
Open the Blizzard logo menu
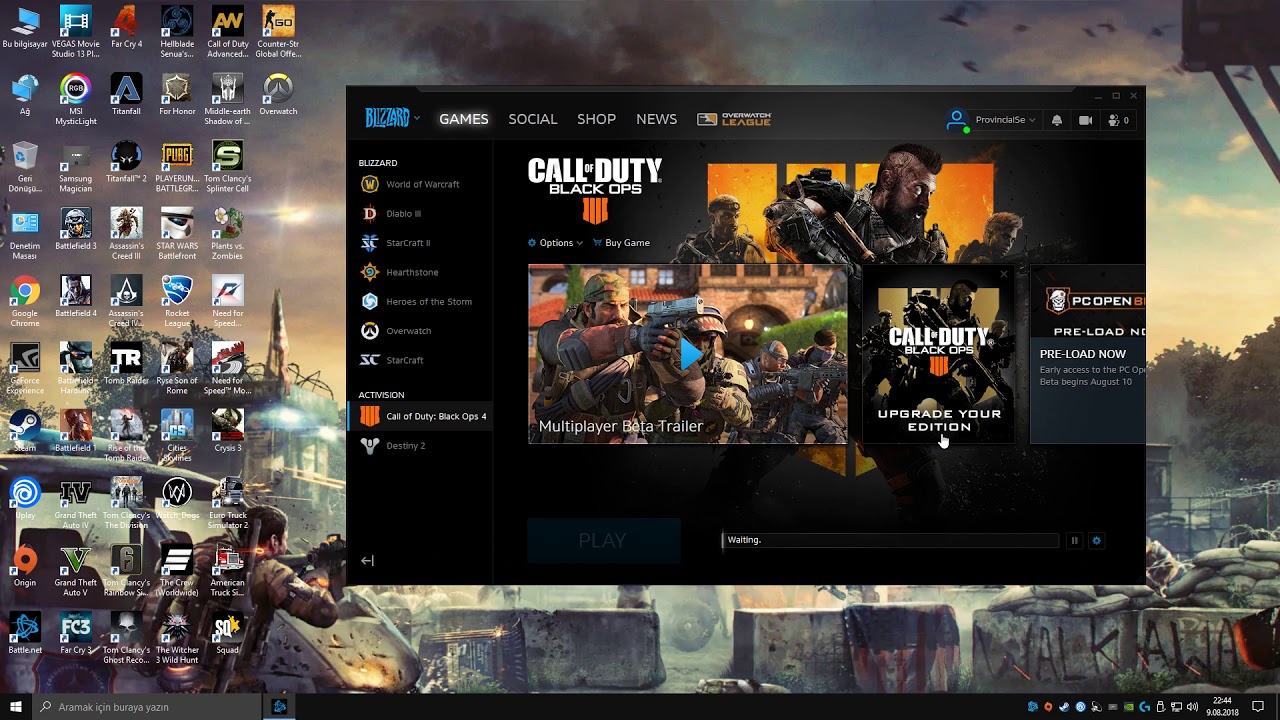coord(392,119)
